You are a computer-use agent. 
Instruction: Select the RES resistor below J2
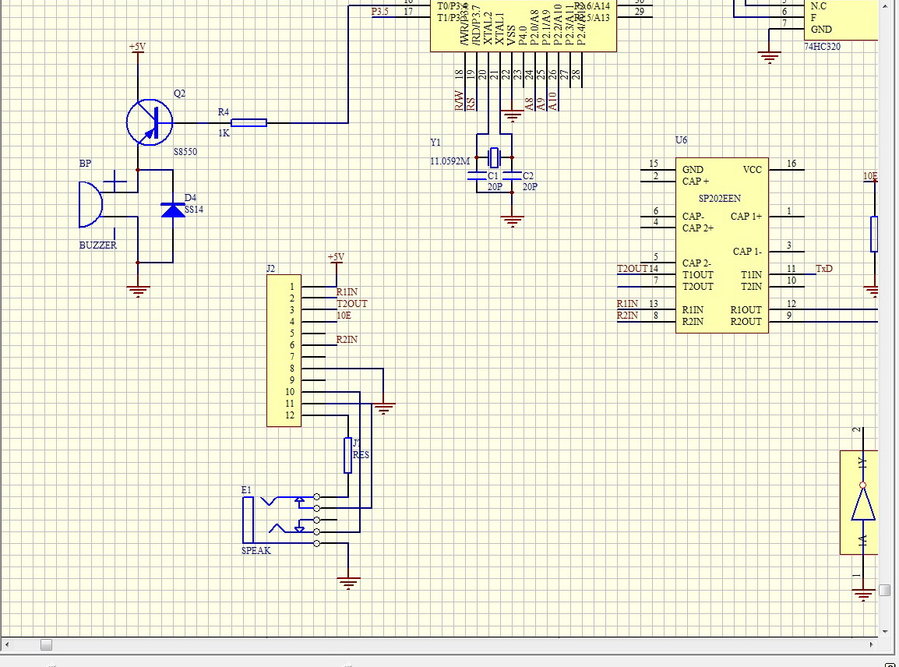pyautogui.click(x=348, y=455)
